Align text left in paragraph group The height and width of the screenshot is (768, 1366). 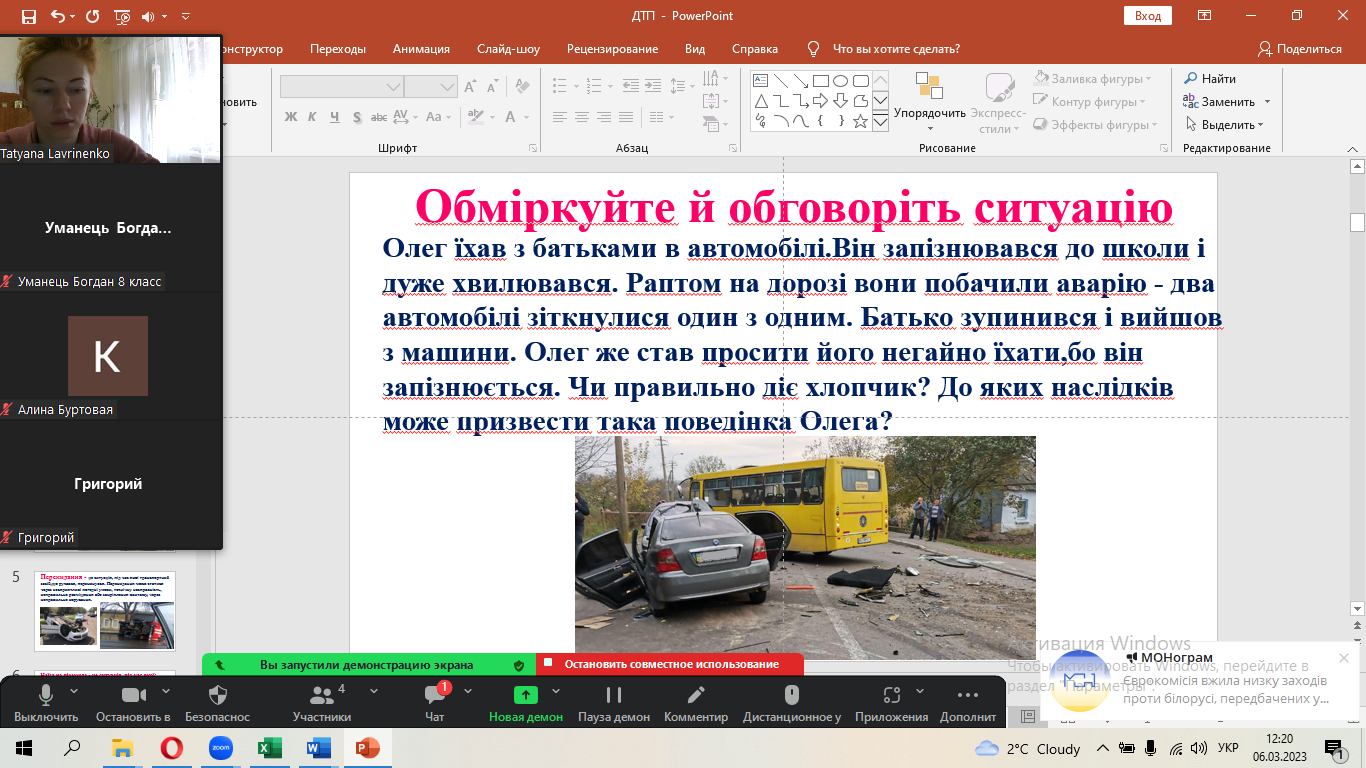click(x=559, y=116)
